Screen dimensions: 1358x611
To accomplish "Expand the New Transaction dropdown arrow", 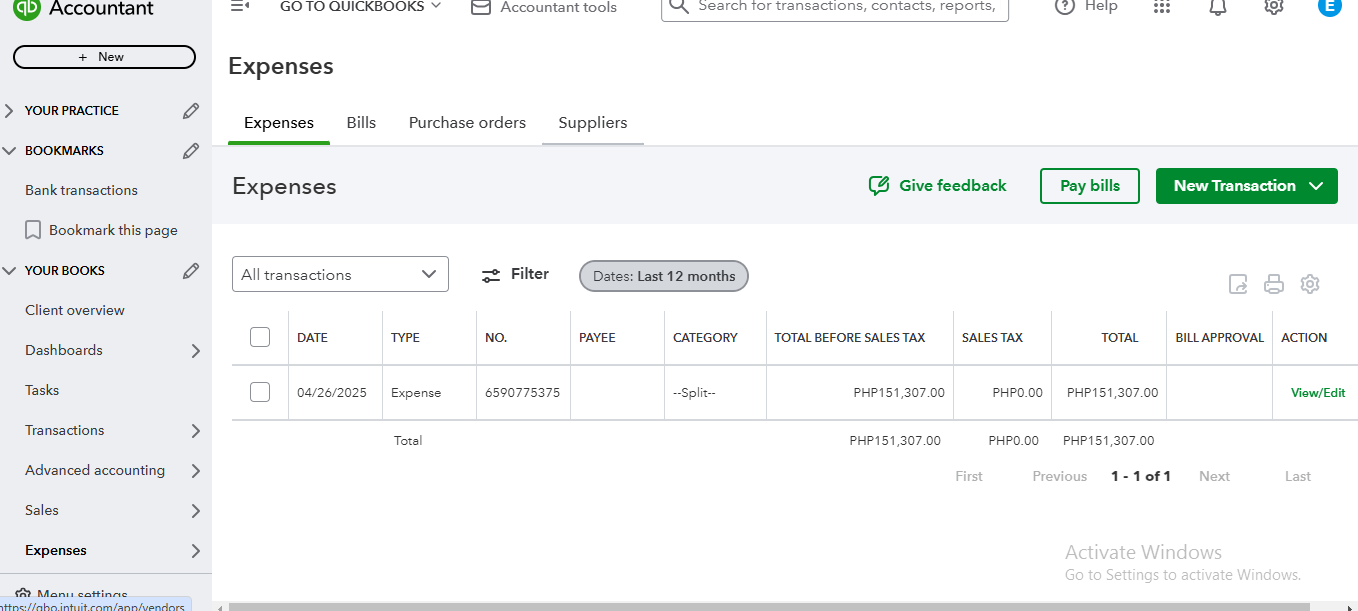I will click(1316, 186).
